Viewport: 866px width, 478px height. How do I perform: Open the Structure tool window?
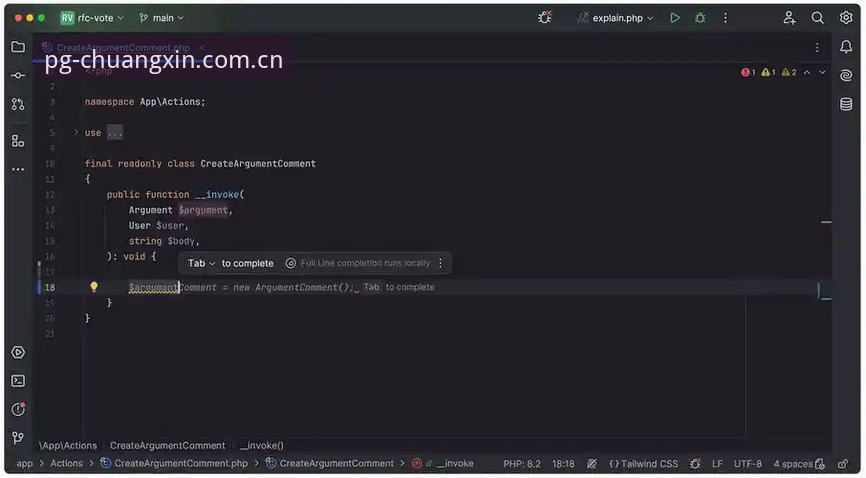(18, 141)
